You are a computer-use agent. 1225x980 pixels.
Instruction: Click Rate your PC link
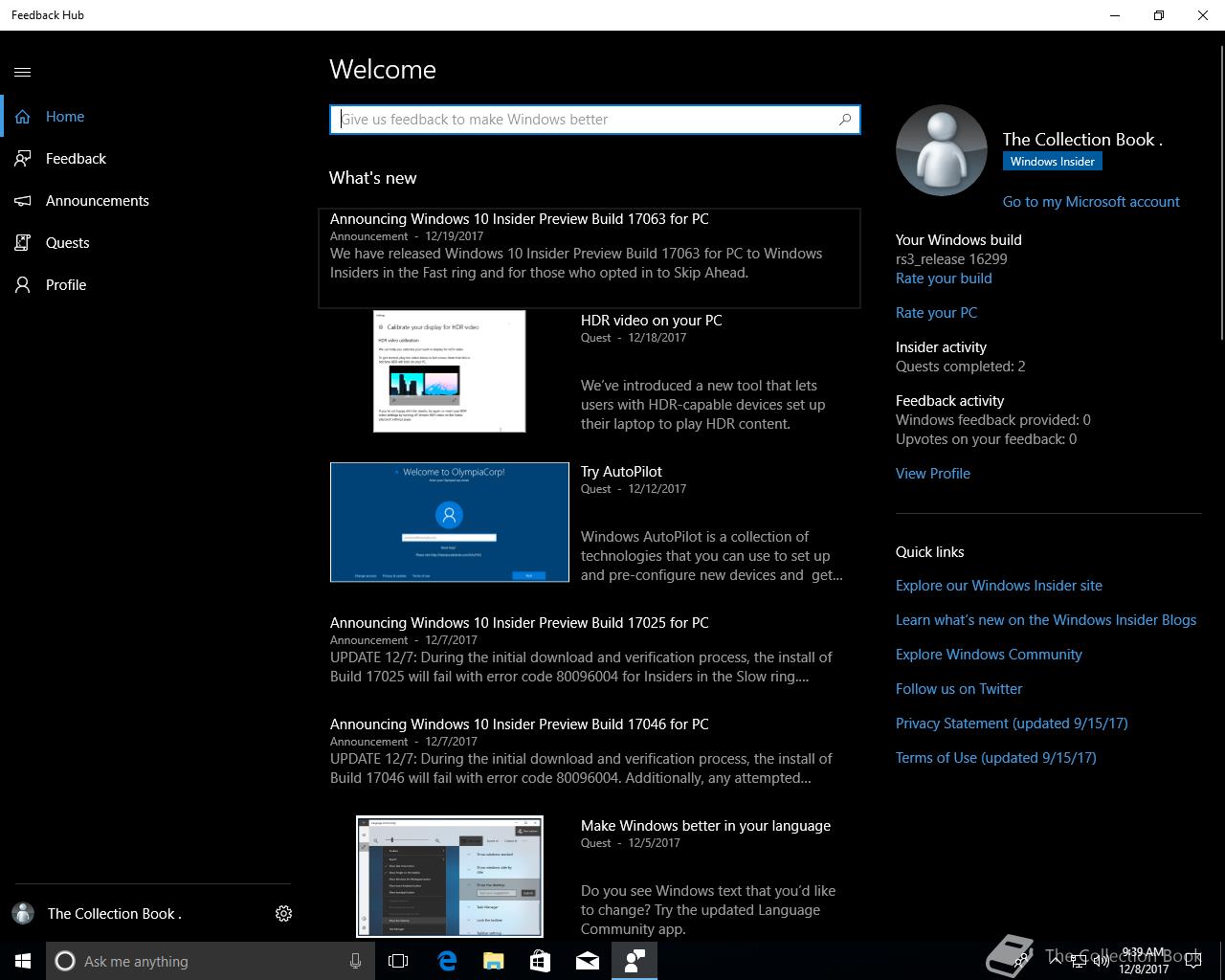pyautogui.click(x=936, y=313)
